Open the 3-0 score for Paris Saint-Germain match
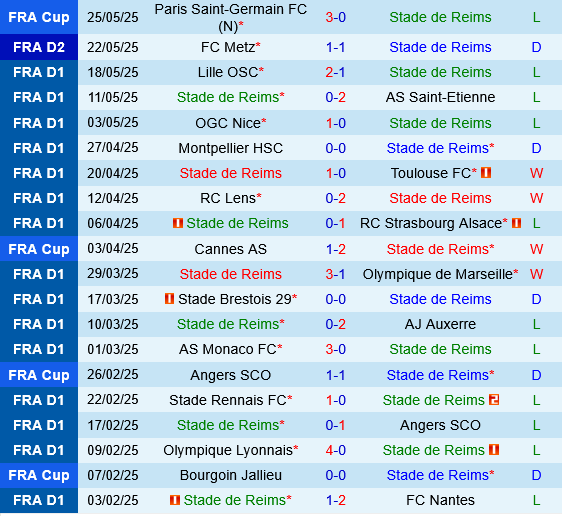The height and width of the screenshot is (516, 562). point(335,17)
